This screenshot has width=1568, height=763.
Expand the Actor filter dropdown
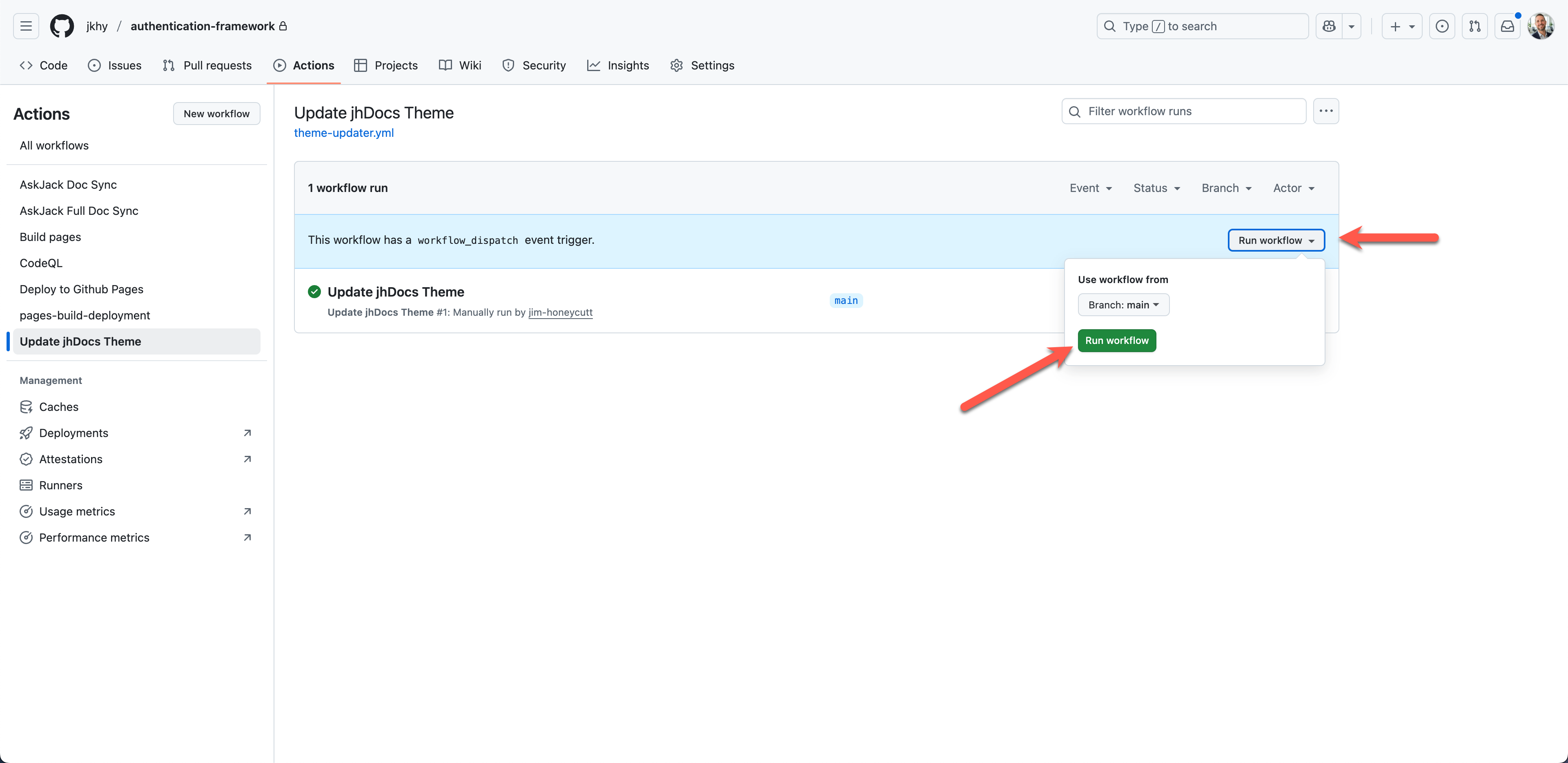[x=1294, y=188]
